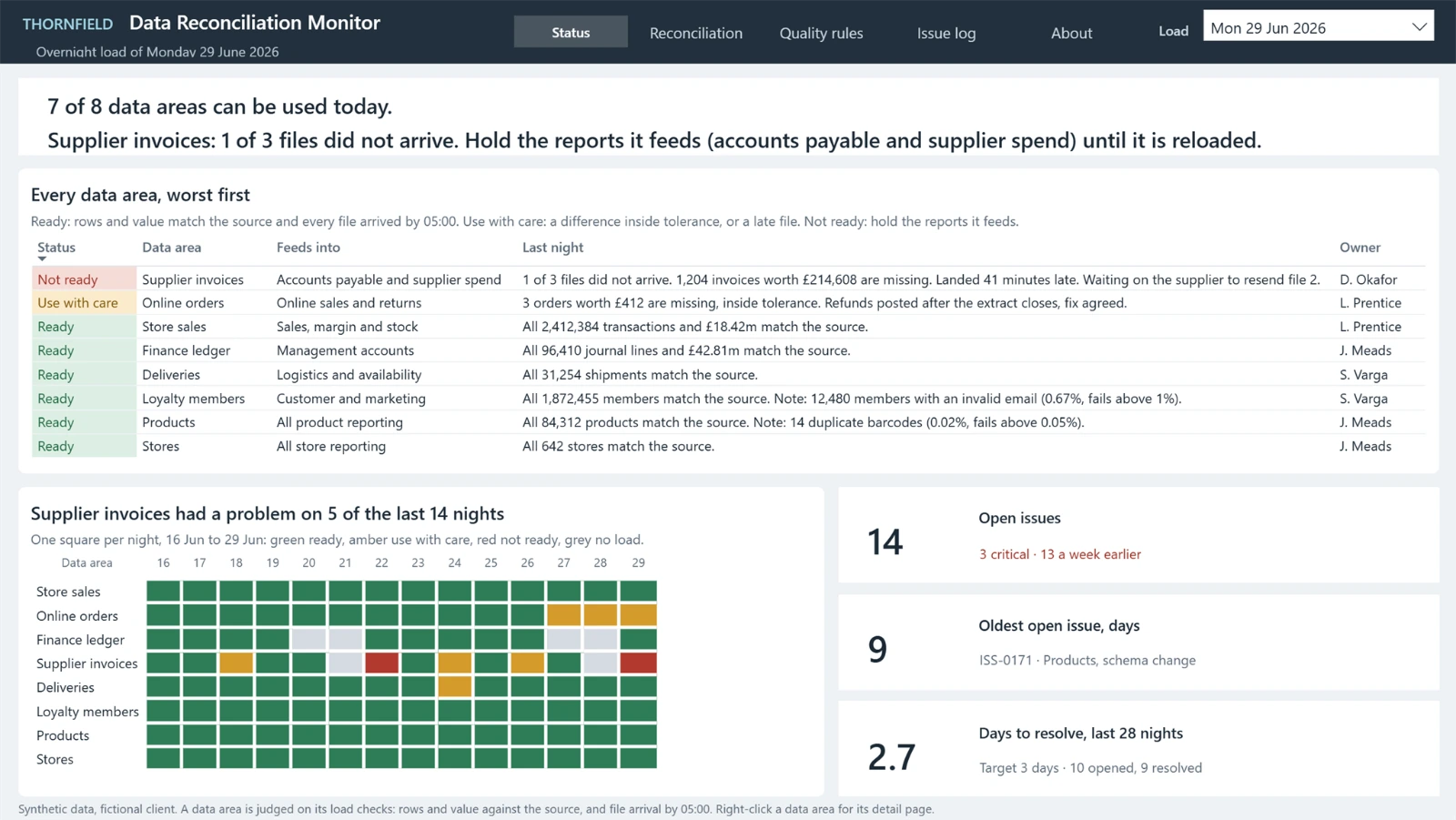Click 'All product reporting' cell

(339, 422)
